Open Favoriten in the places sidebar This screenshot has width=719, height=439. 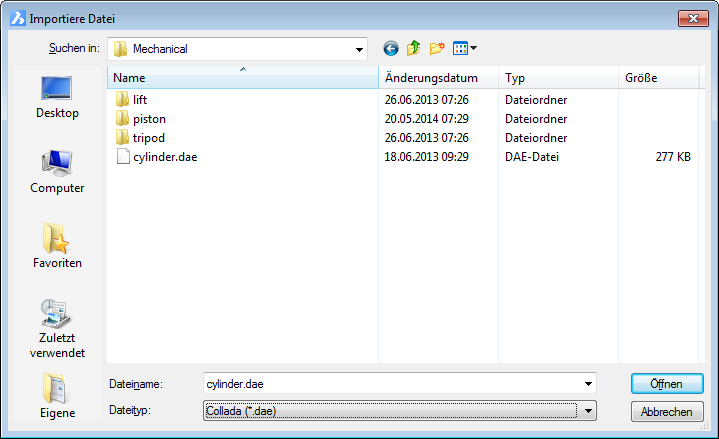pyautogui.click(x=57, y=246)
